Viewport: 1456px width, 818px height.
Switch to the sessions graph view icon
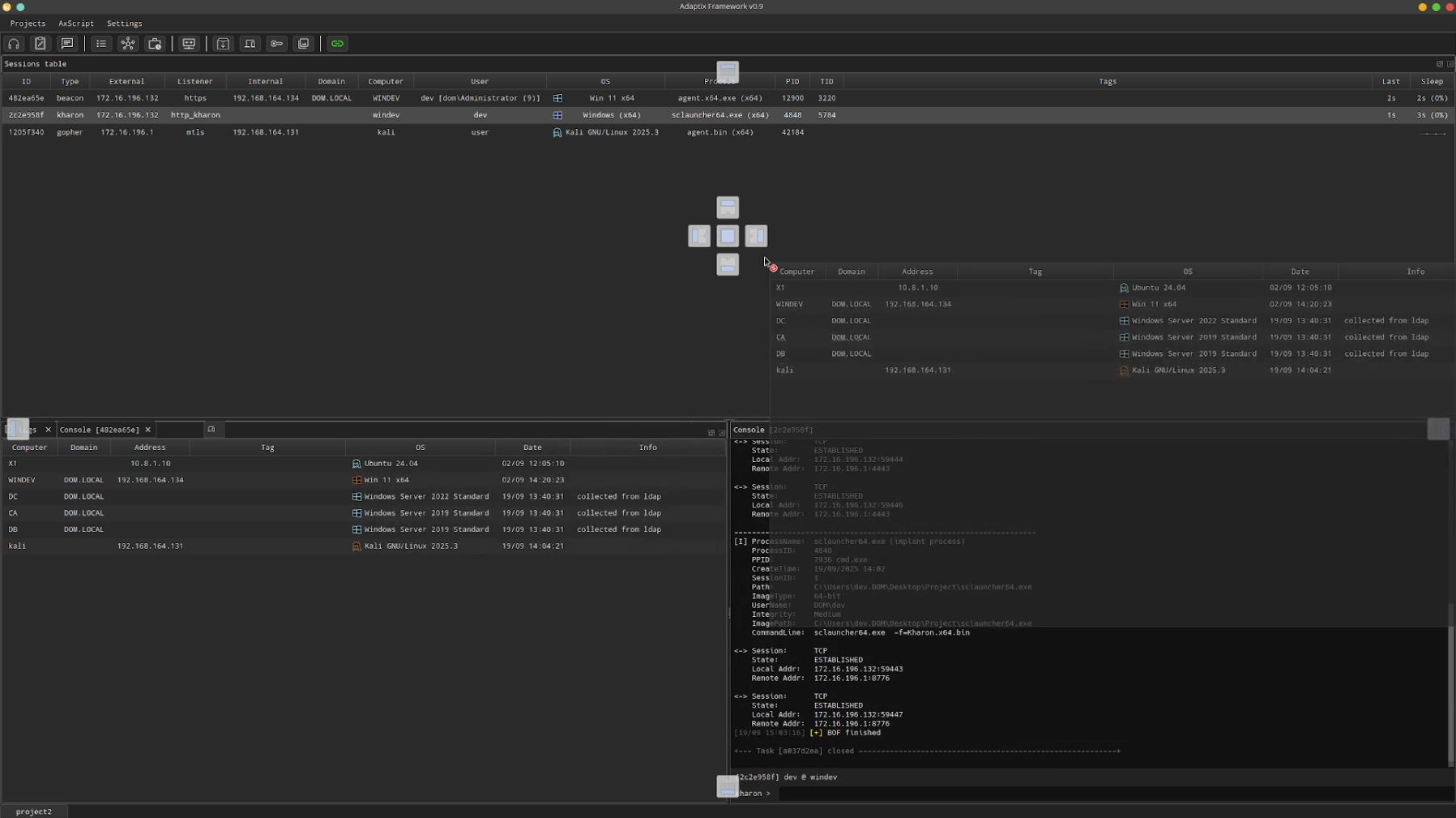(x=128, y=44)
